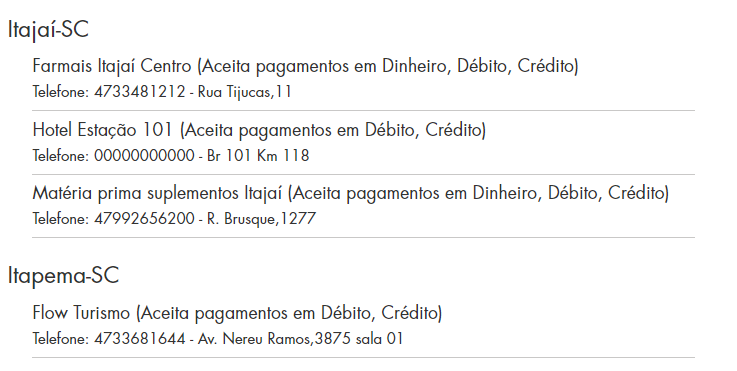Open the Flow Turismo listing
This screenshot has width=737, height=371.
pyautogui.click(x=81, y=313)
